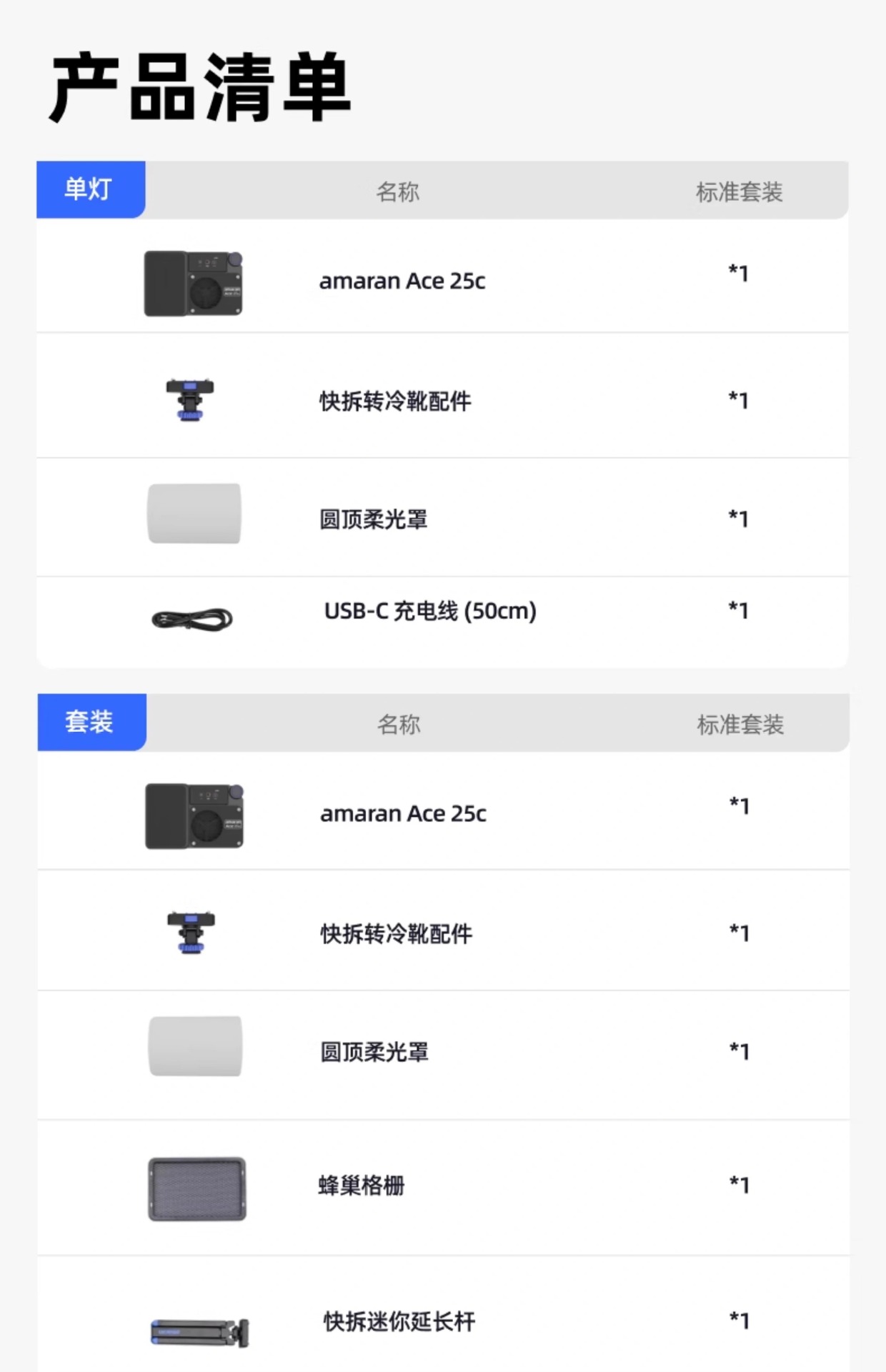Click the 快拆转冷靴配件 text in 单灯 list
The image size is (886, 1372).
coord(395,402)
